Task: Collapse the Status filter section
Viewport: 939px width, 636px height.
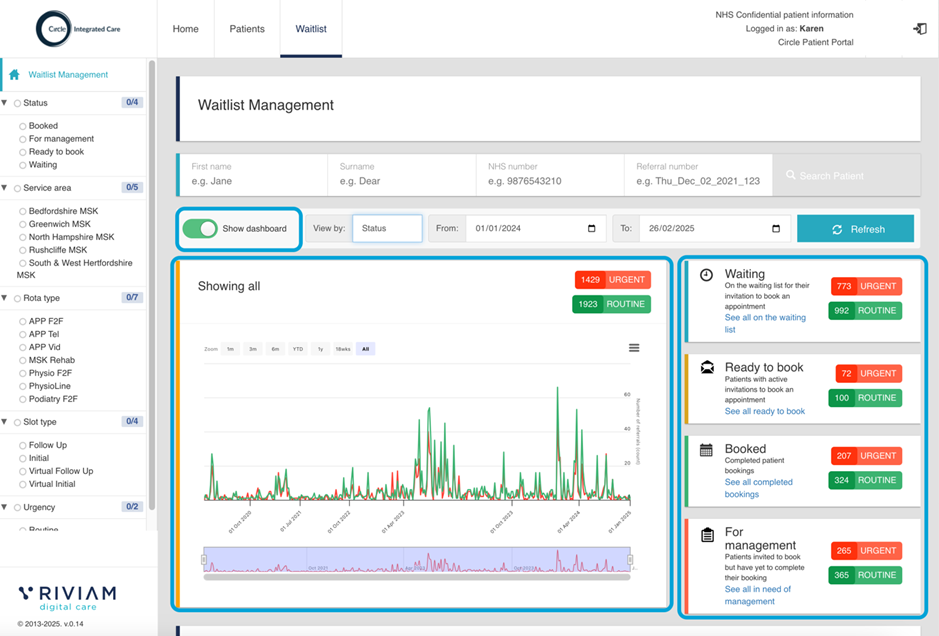Action: (x=5, y=103)
